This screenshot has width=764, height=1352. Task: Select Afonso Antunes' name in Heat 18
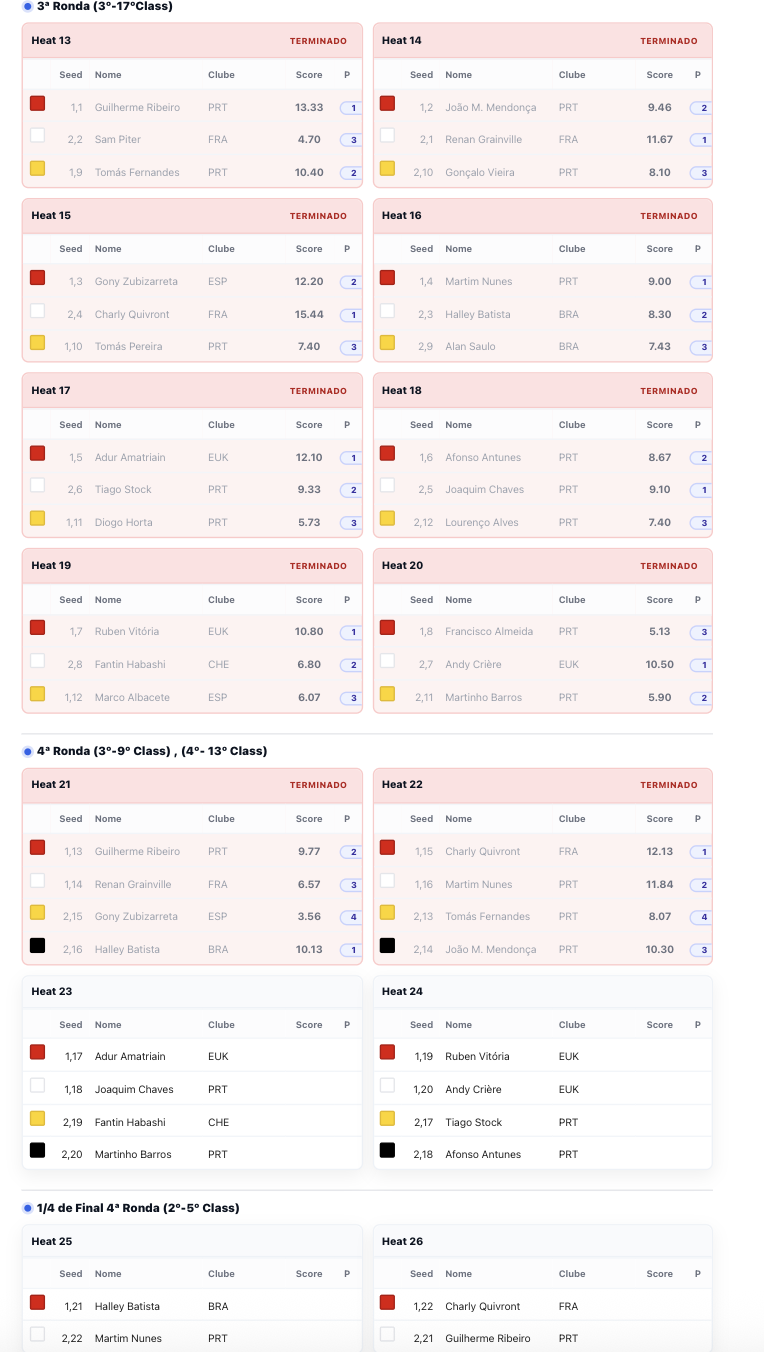point(483,457)
